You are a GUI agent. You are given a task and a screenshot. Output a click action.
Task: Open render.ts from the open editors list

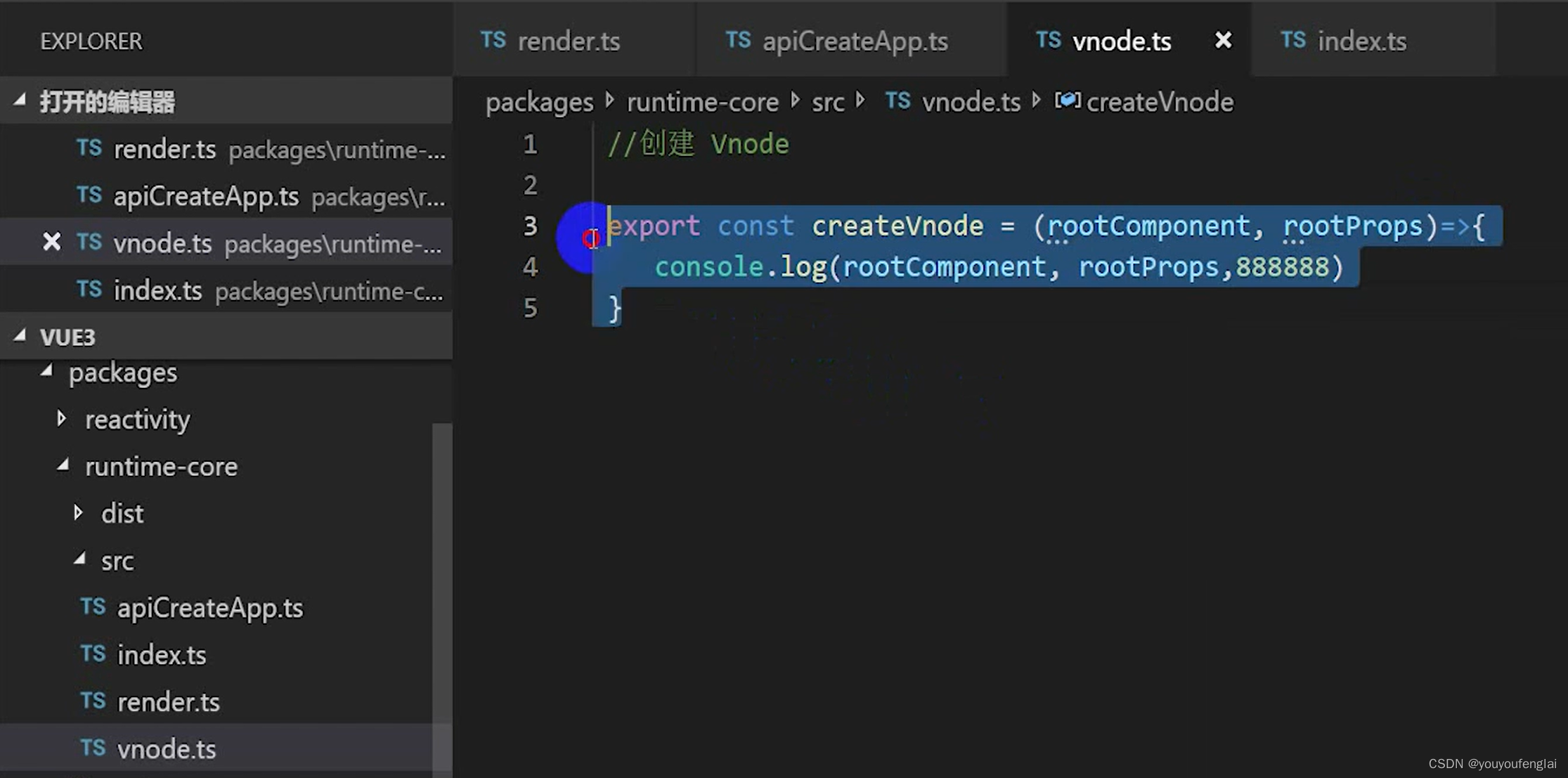tap(226, 149)
